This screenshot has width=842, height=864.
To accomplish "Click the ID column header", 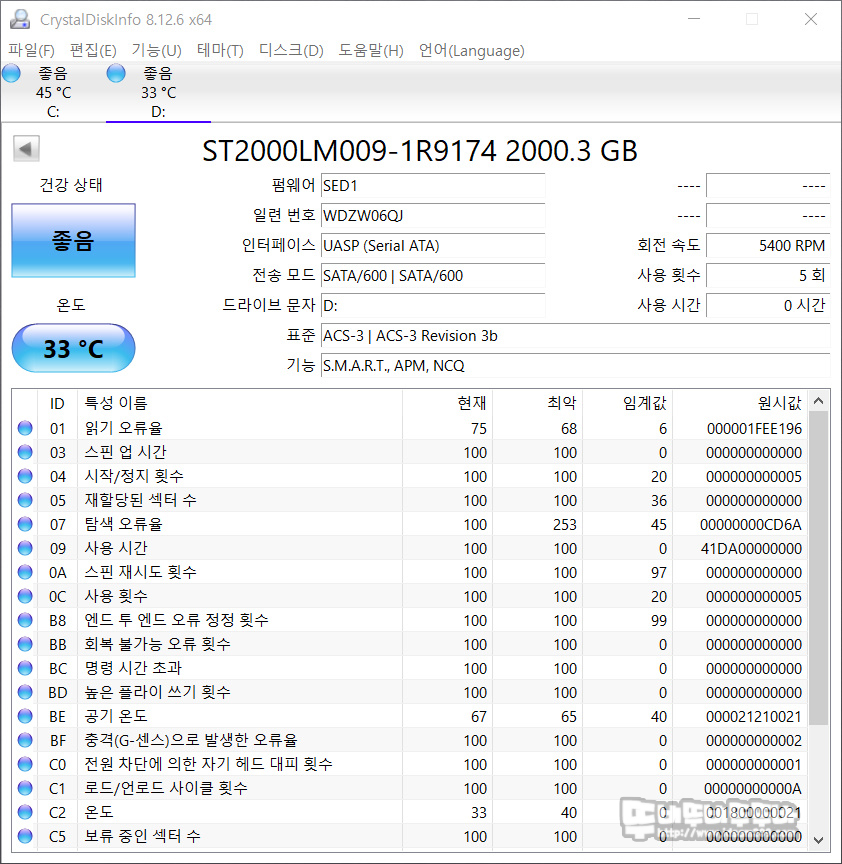I will coord(57,403).
